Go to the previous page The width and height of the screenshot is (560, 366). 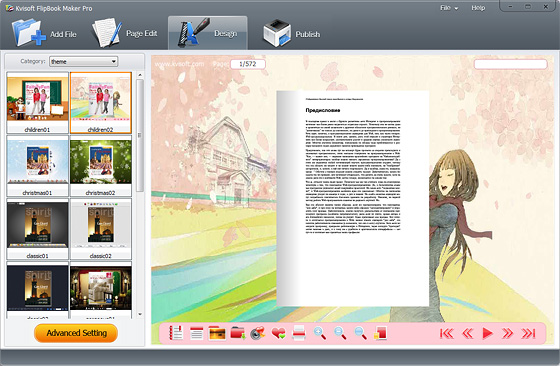(468, 333)
